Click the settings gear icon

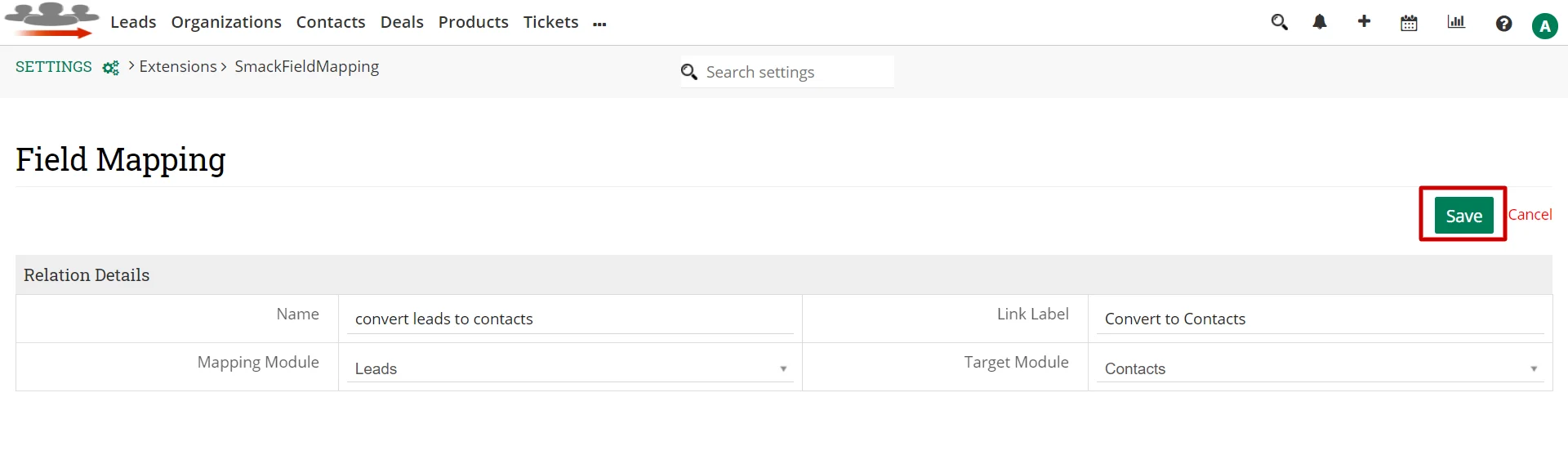pyautogui.click(x=111, y=68)
